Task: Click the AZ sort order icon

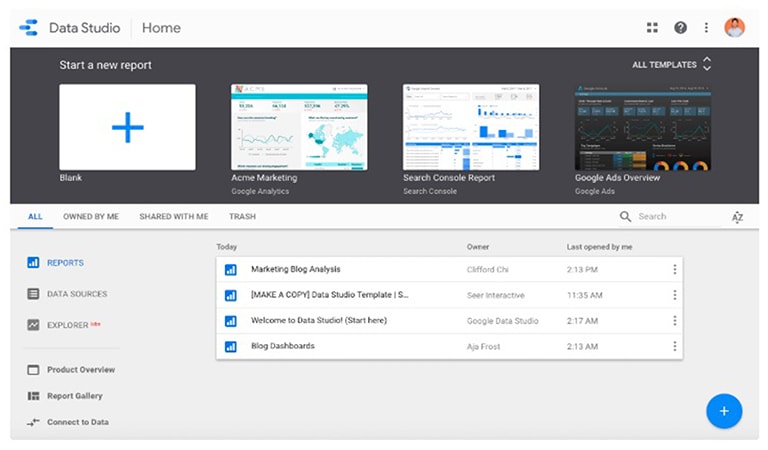Action: click(737, 217)
